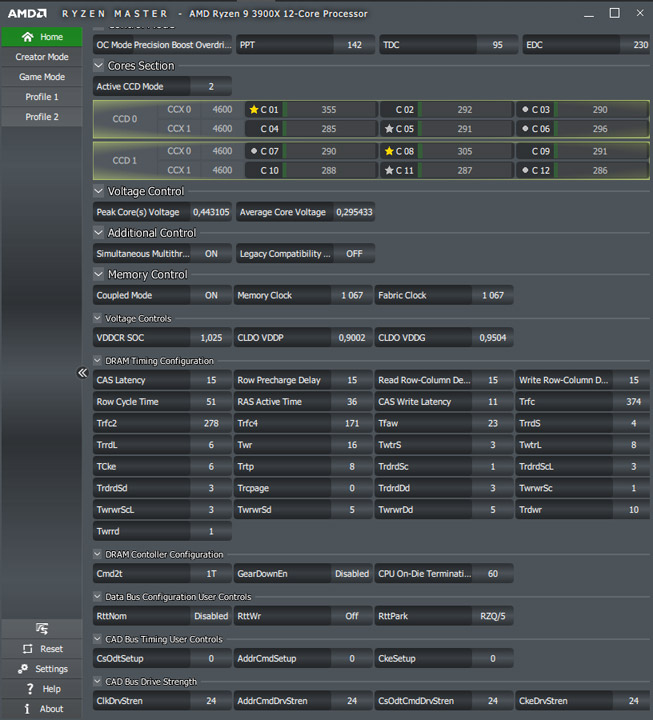Open the Home tab
This screenshot has width=653, height=720.
click(42, 37)
